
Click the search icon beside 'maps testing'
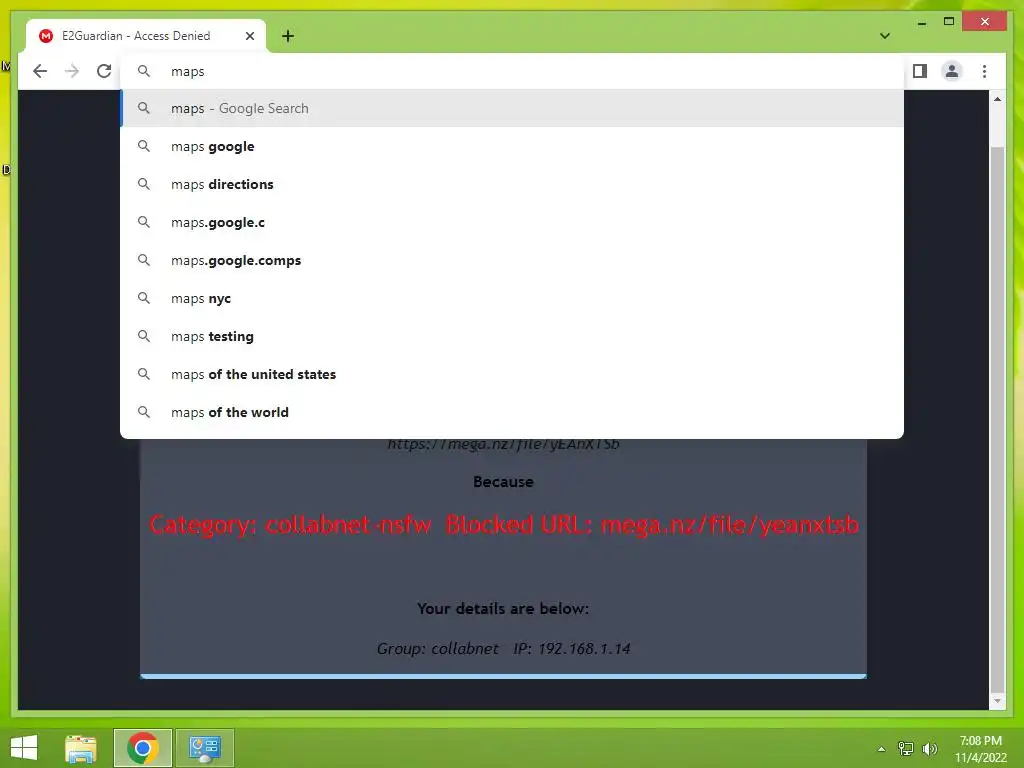click(144, 336)
